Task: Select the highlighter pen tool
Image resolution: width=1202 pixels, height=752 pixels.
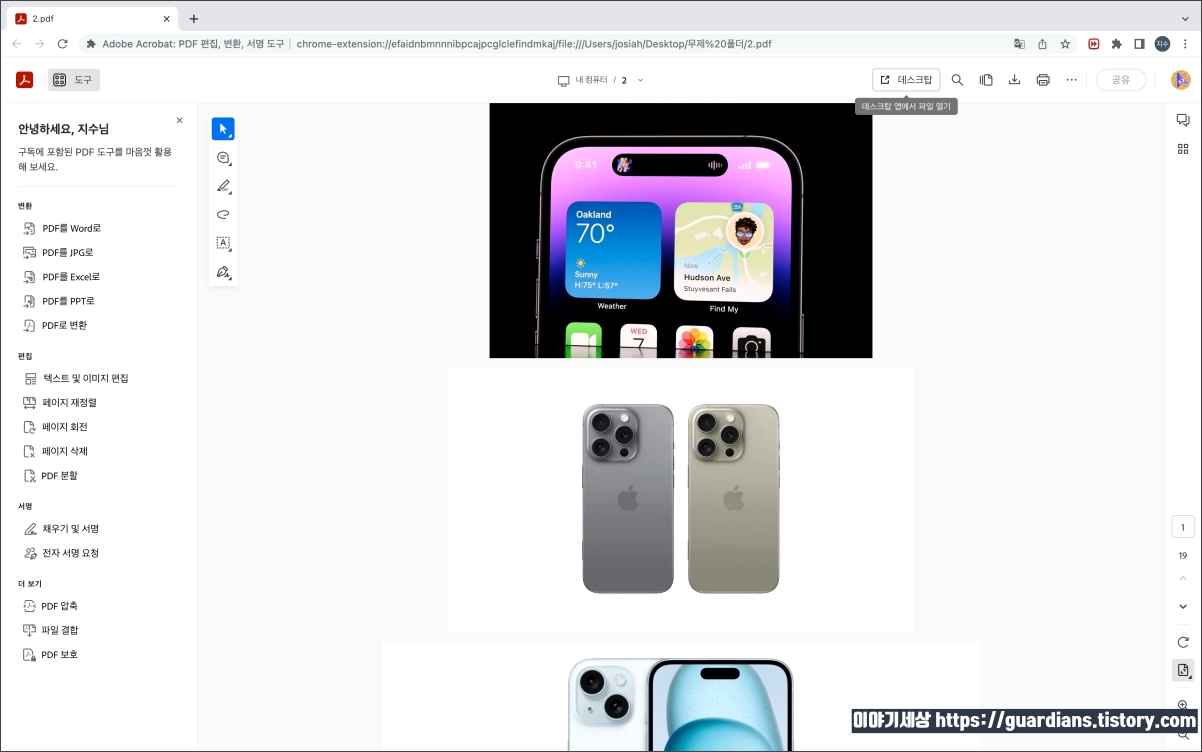Action: coord(223,186)
